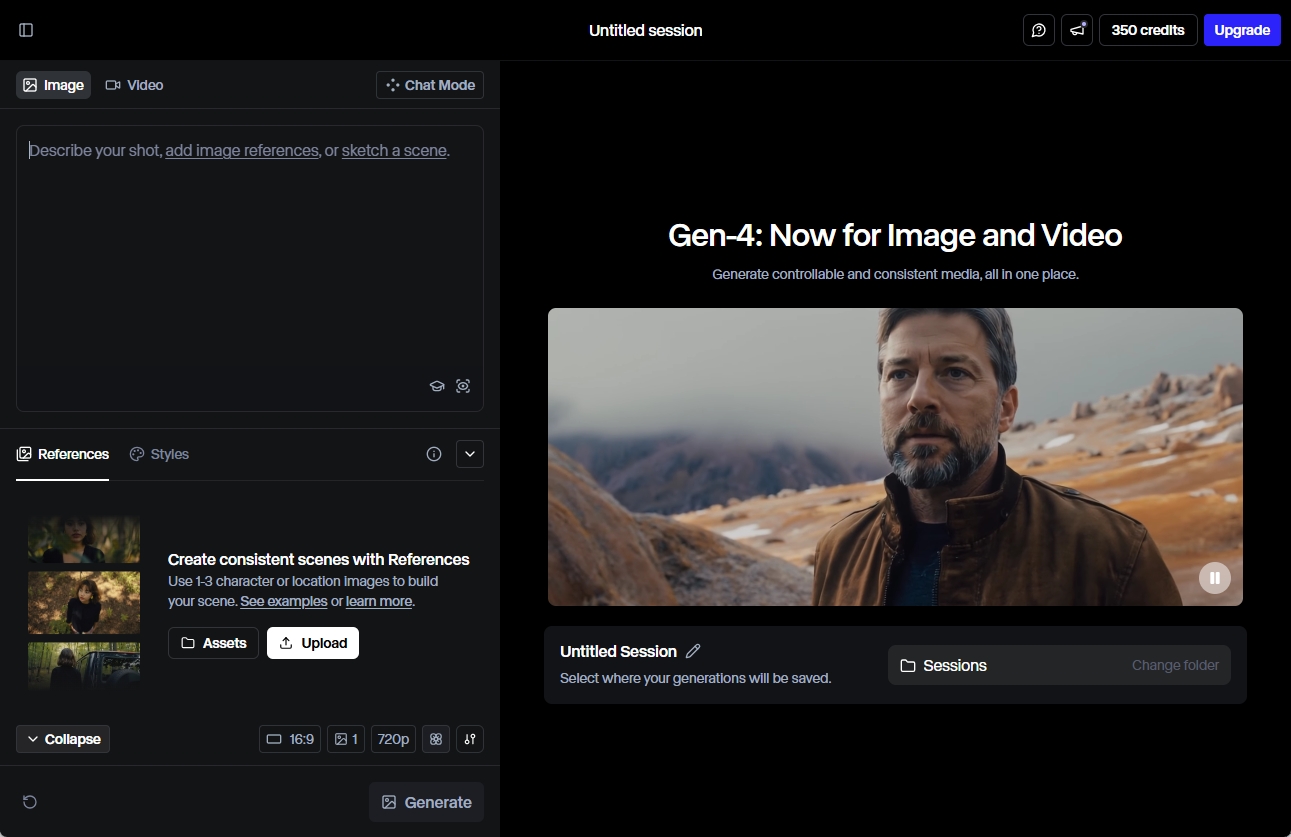Click the 'Create consistent scenes with References' heading

pyautogui.click(x=319, y=559)
